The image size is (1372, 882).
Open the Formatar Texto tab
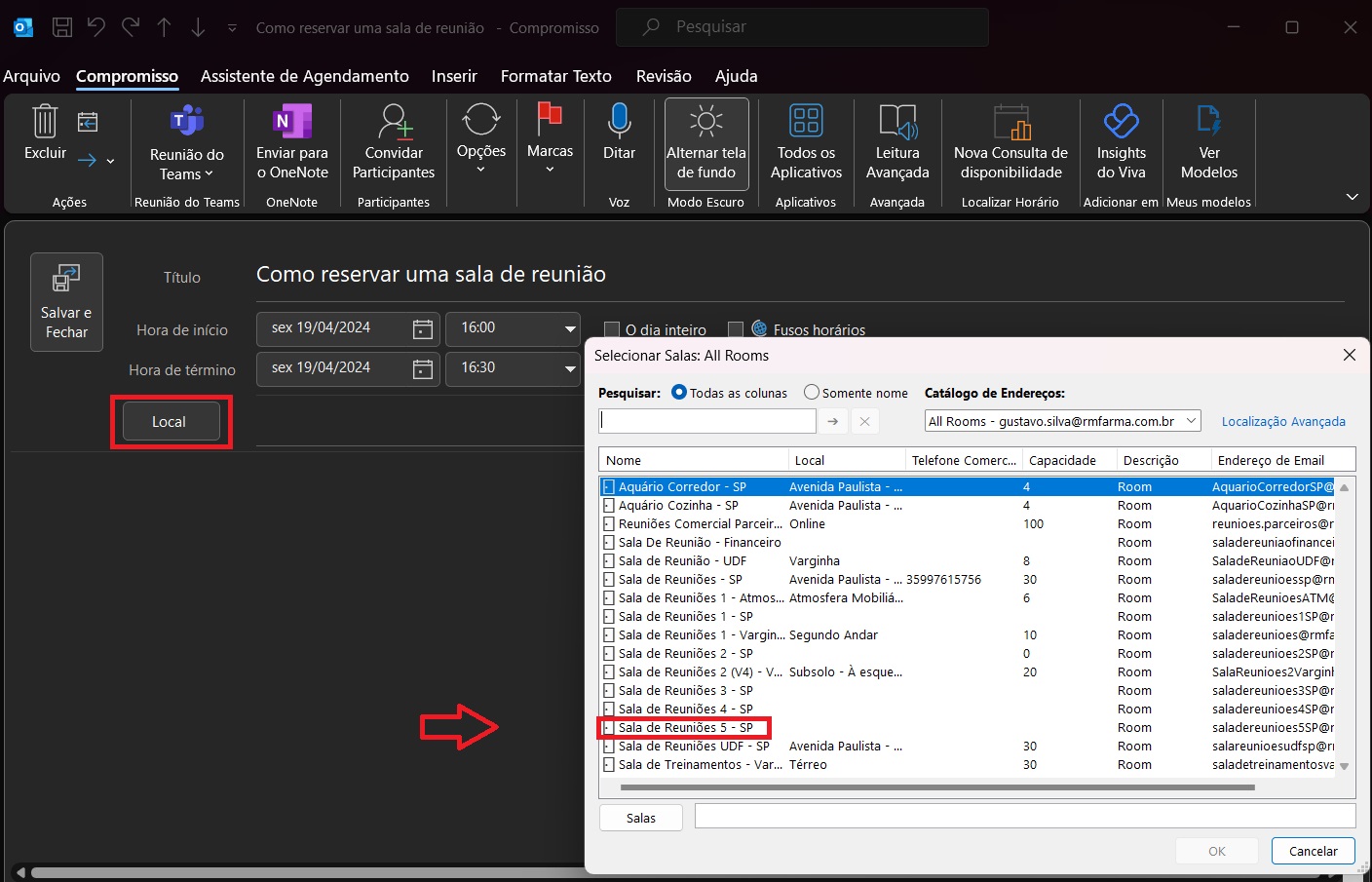pos(555,76)
